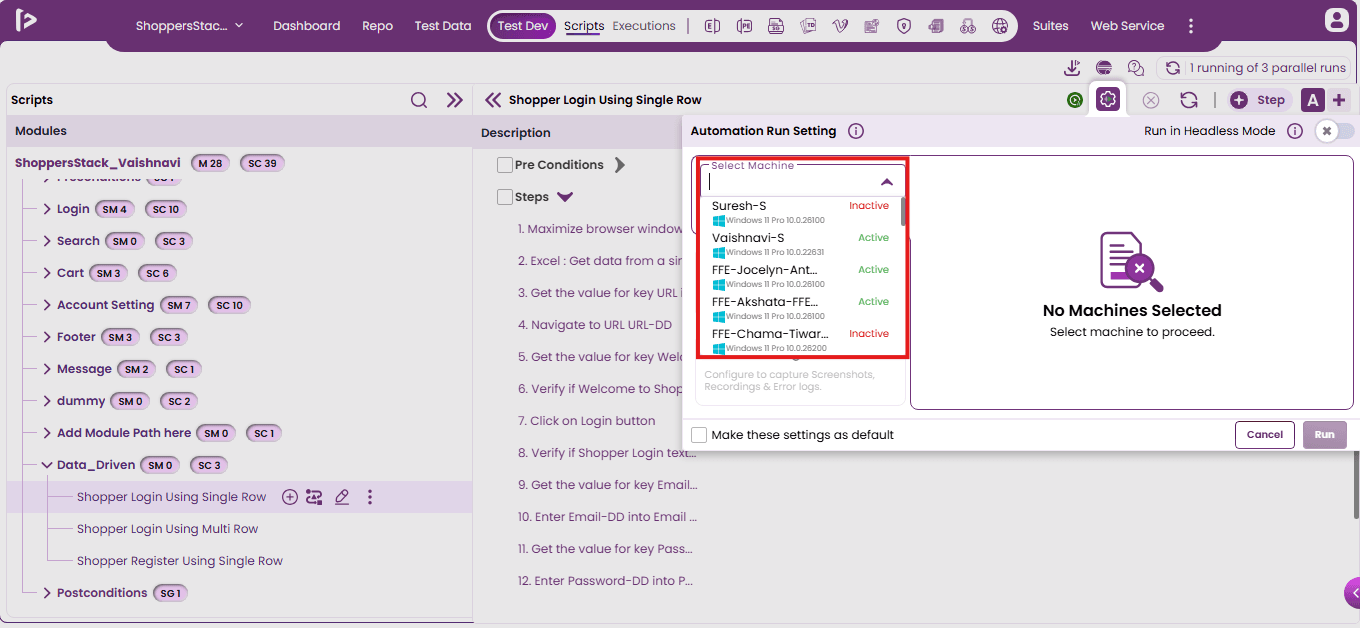Expand the Pre Conditions section arrow
The height and width of the screenshot is (628, 1360).
(x=619, y=165)
